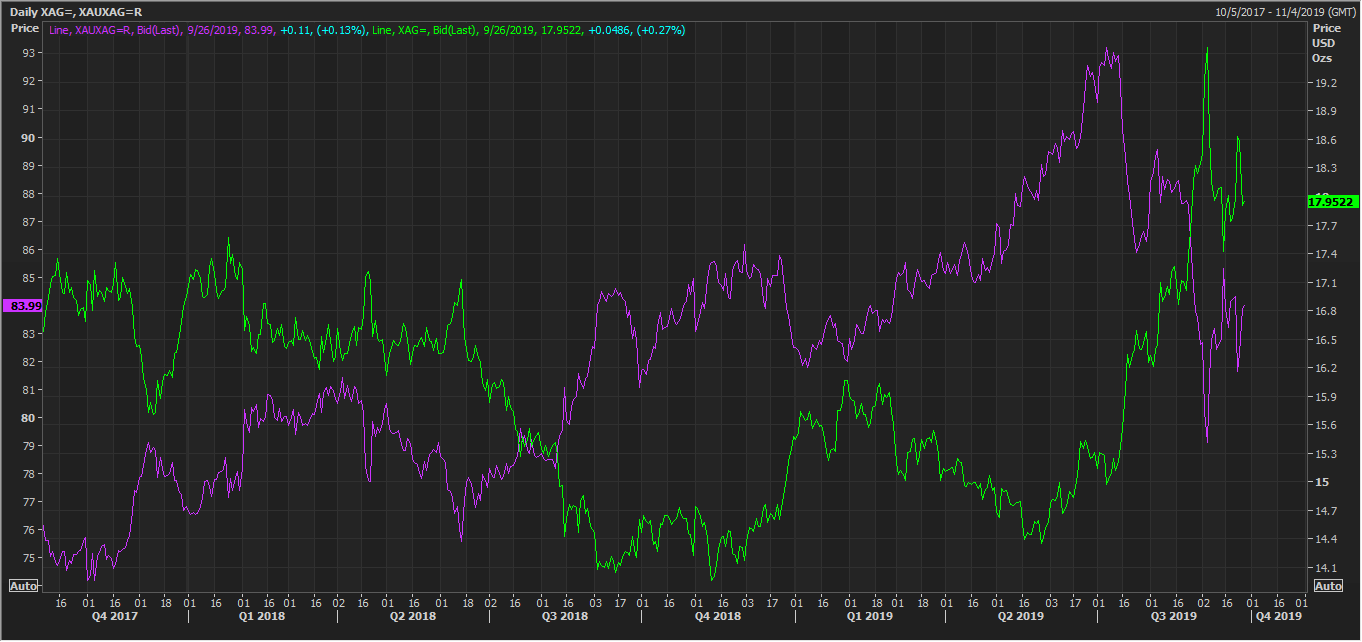
Task: Click the Q1 2019 quarter label
Action: click(868, 617)
